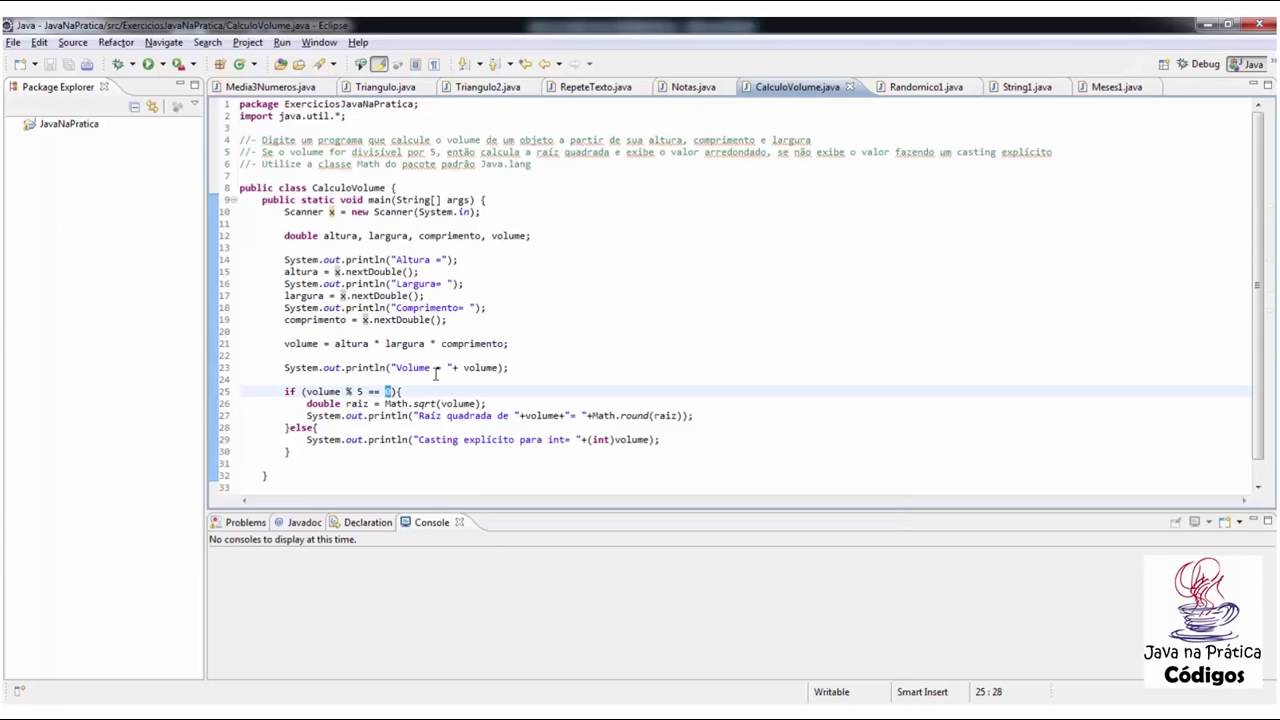Click the Open Type toolbar icon
The image size is (1280, 720).
[x=281, y=64]
